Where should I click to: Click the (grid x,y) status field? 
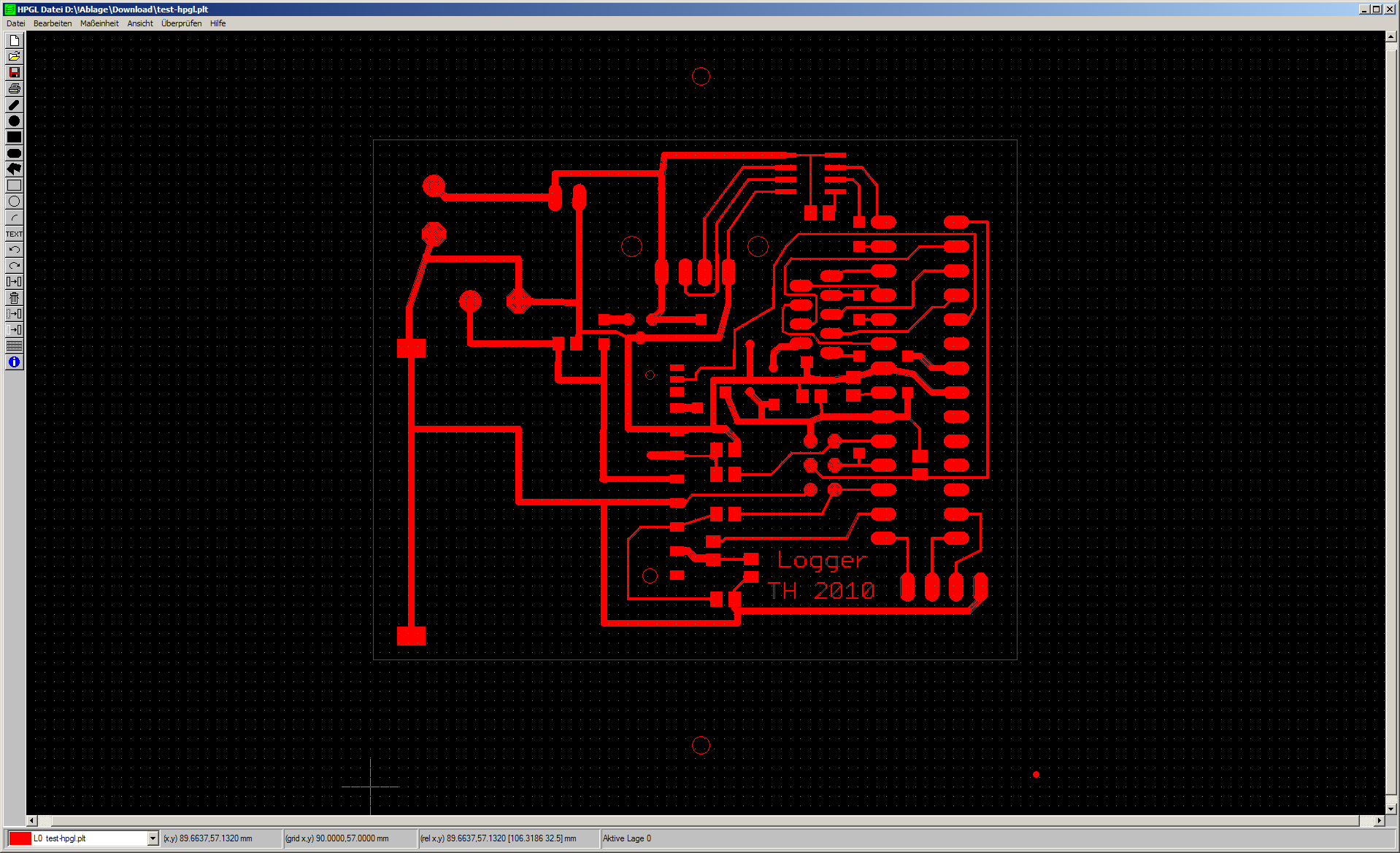[x=350, y=838]
